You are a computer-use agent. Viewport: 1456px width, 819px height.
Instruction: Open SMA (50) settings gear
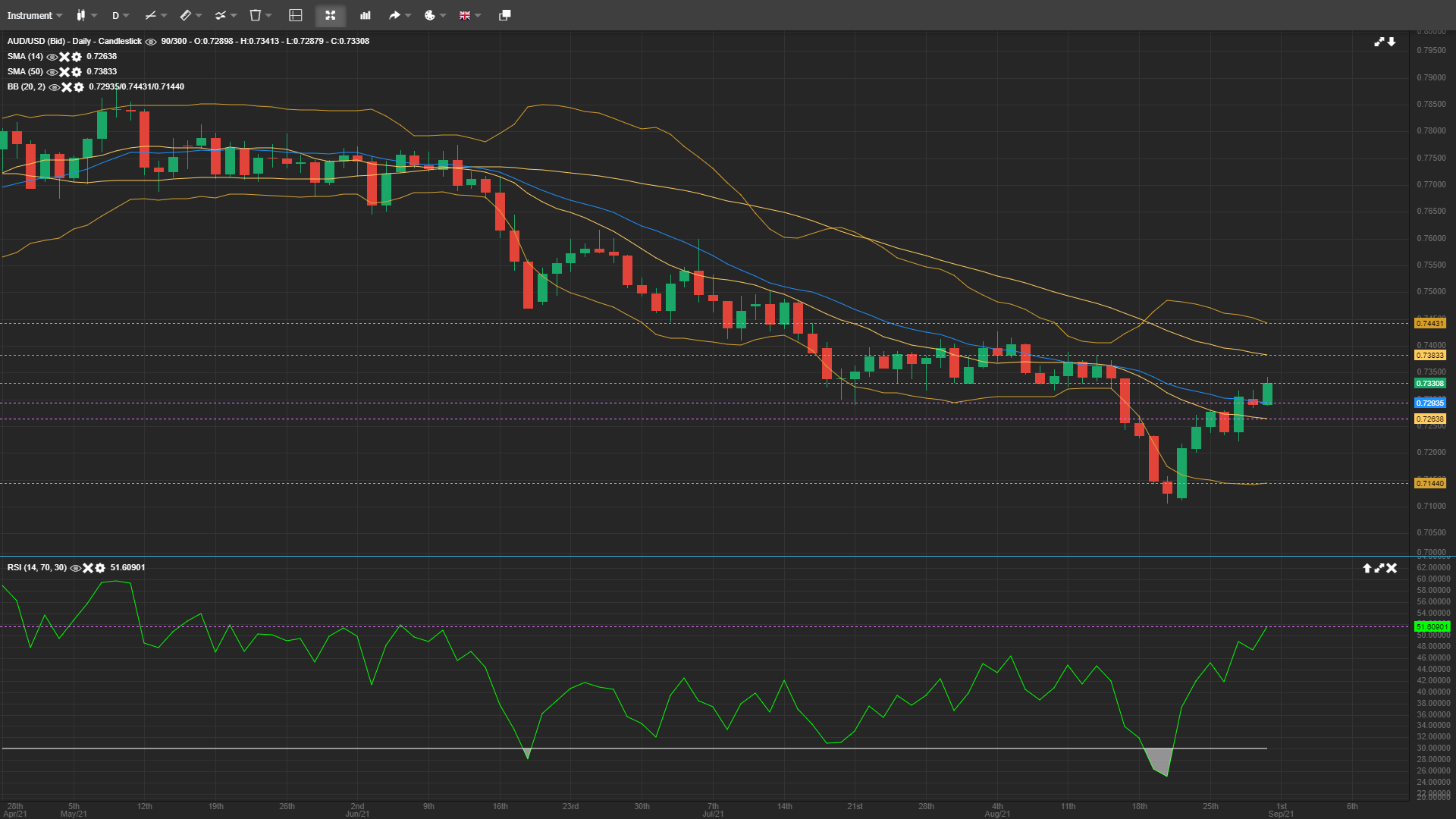click(77, 72)
